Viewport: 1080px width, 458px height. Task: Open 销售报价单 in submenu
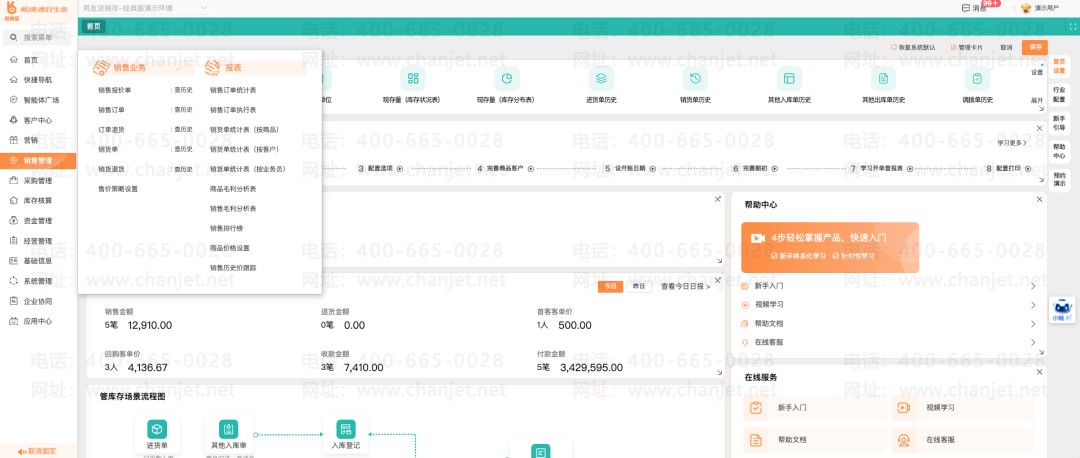click(x=114, y=90)
